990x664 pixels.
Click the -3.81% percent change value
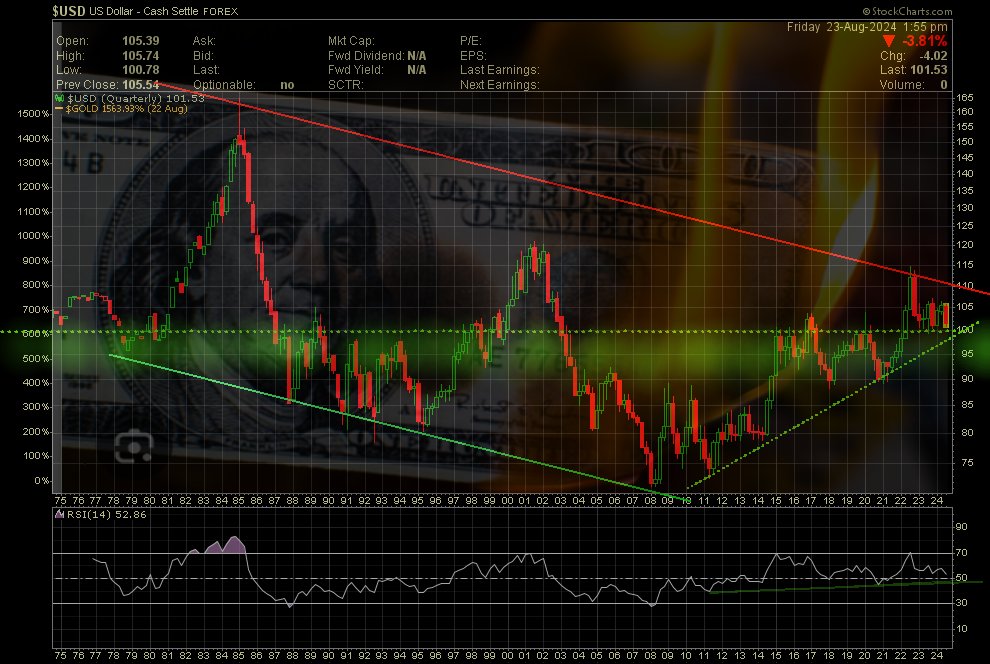pos(924,41)
